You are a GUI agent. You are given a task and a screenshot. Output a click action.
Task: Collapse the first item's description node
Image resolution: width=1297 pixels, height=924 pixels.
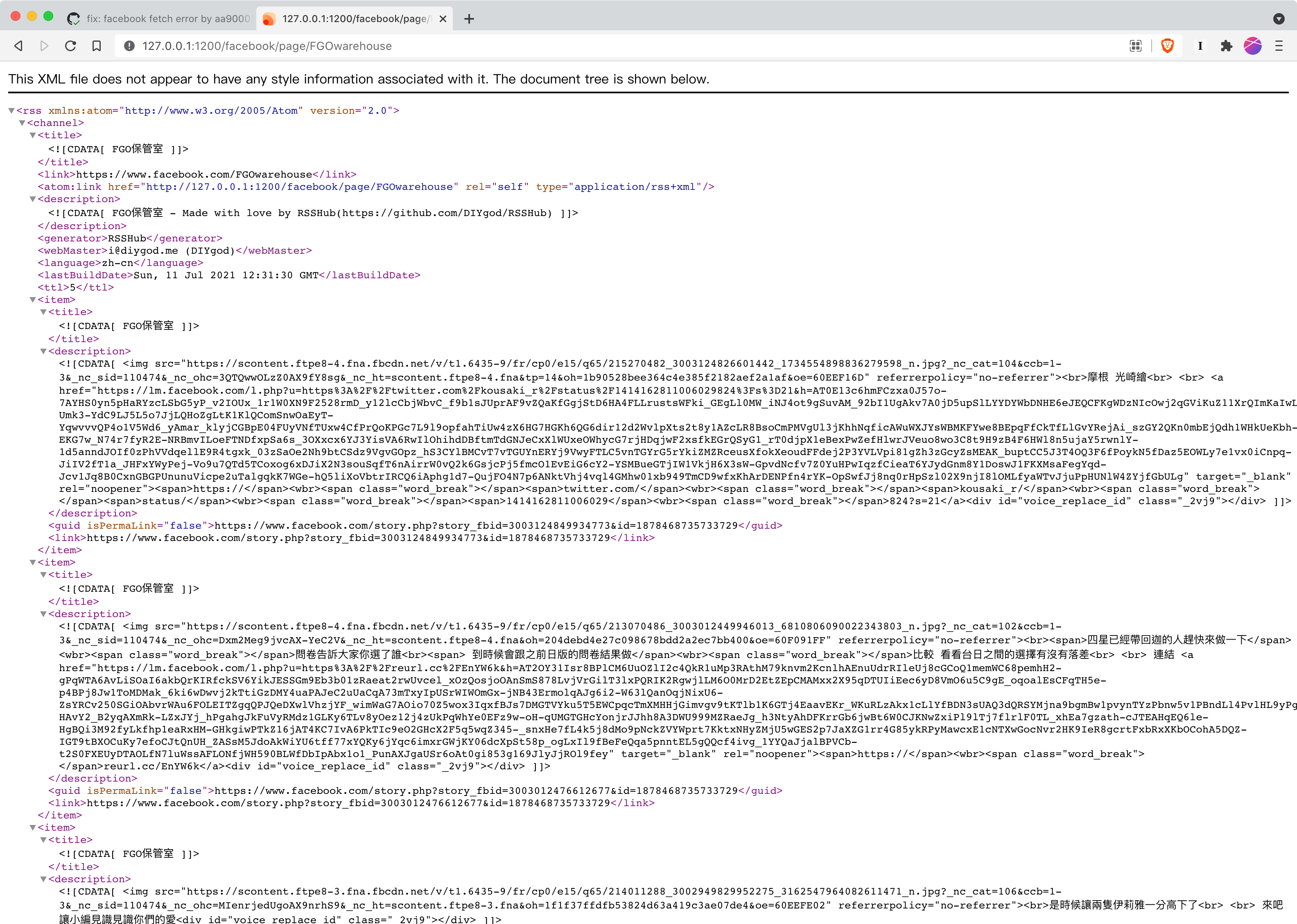43,352
